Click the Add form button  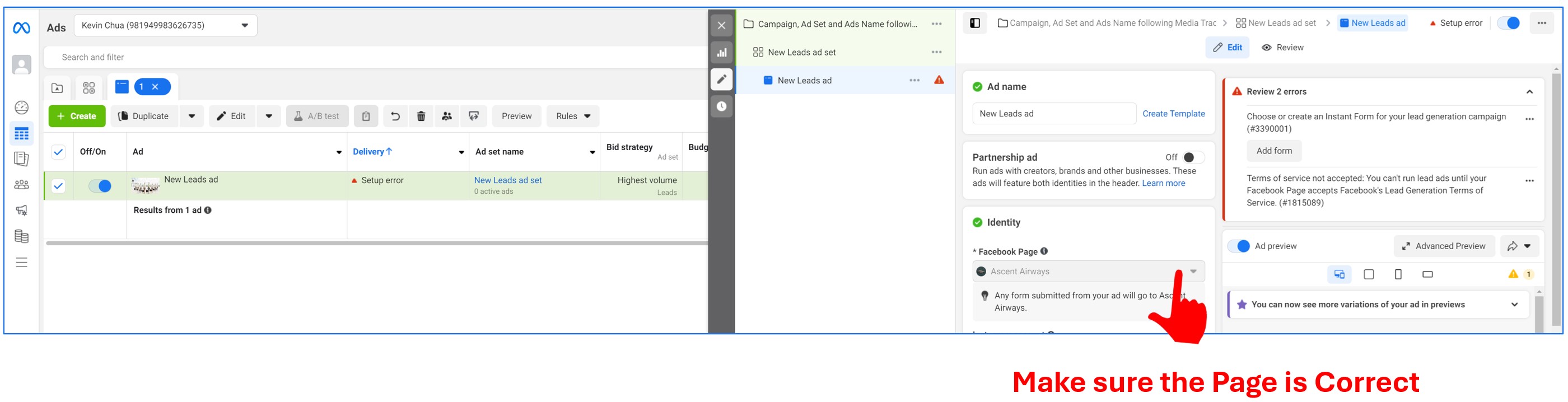(x=1273, y=151)
